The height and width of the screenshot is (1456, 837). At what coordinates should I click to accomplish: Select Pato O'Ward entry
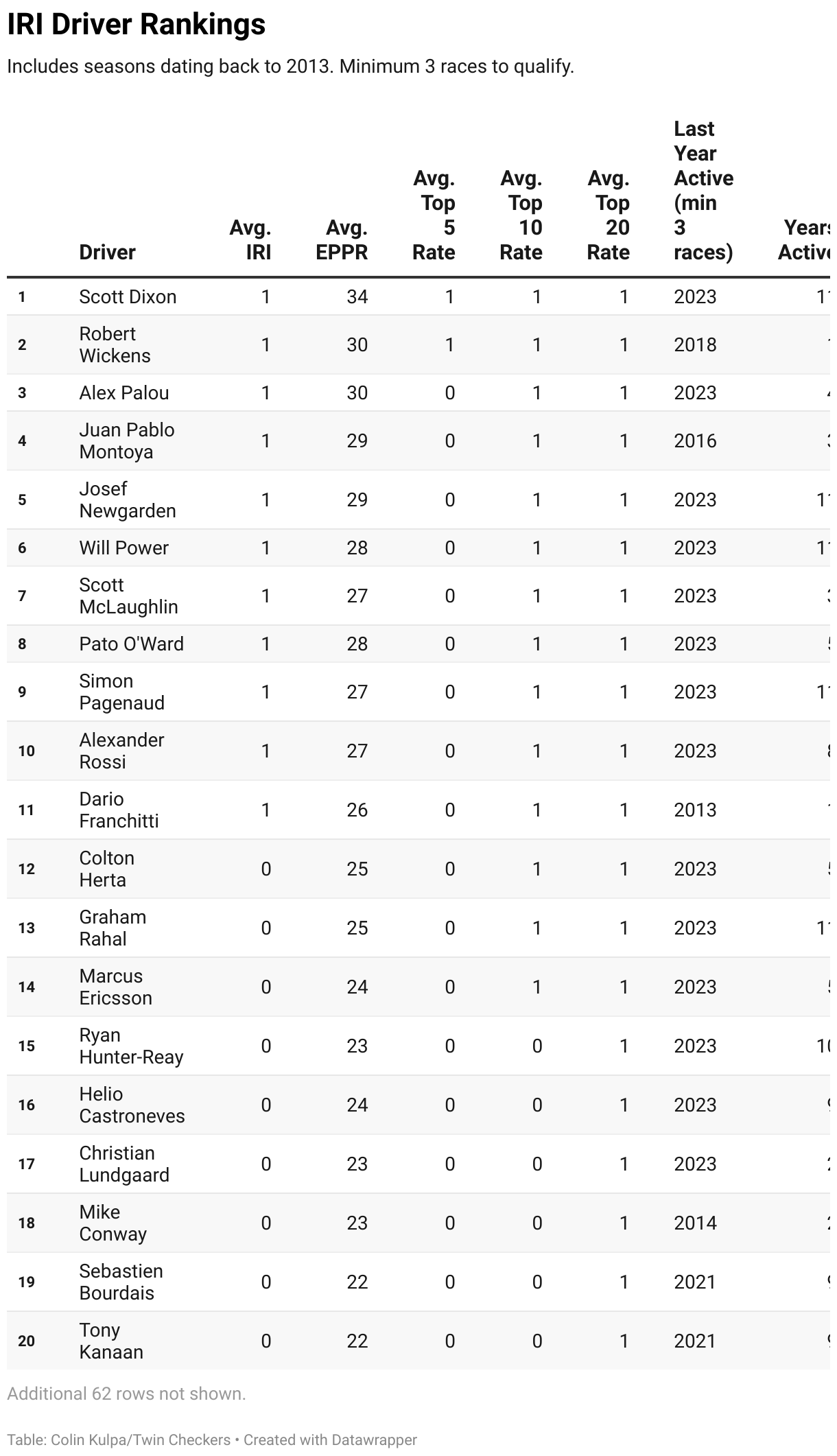[x=131, y=644]
